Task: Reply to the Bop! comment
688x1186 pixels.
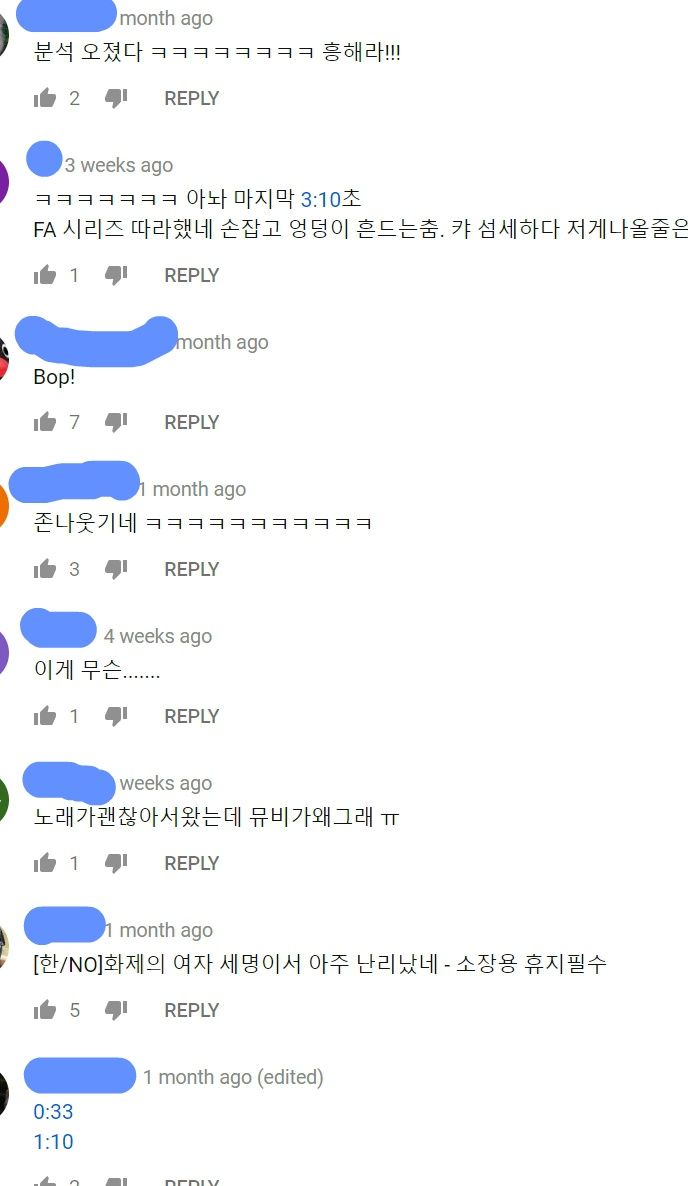Action: 192,422
